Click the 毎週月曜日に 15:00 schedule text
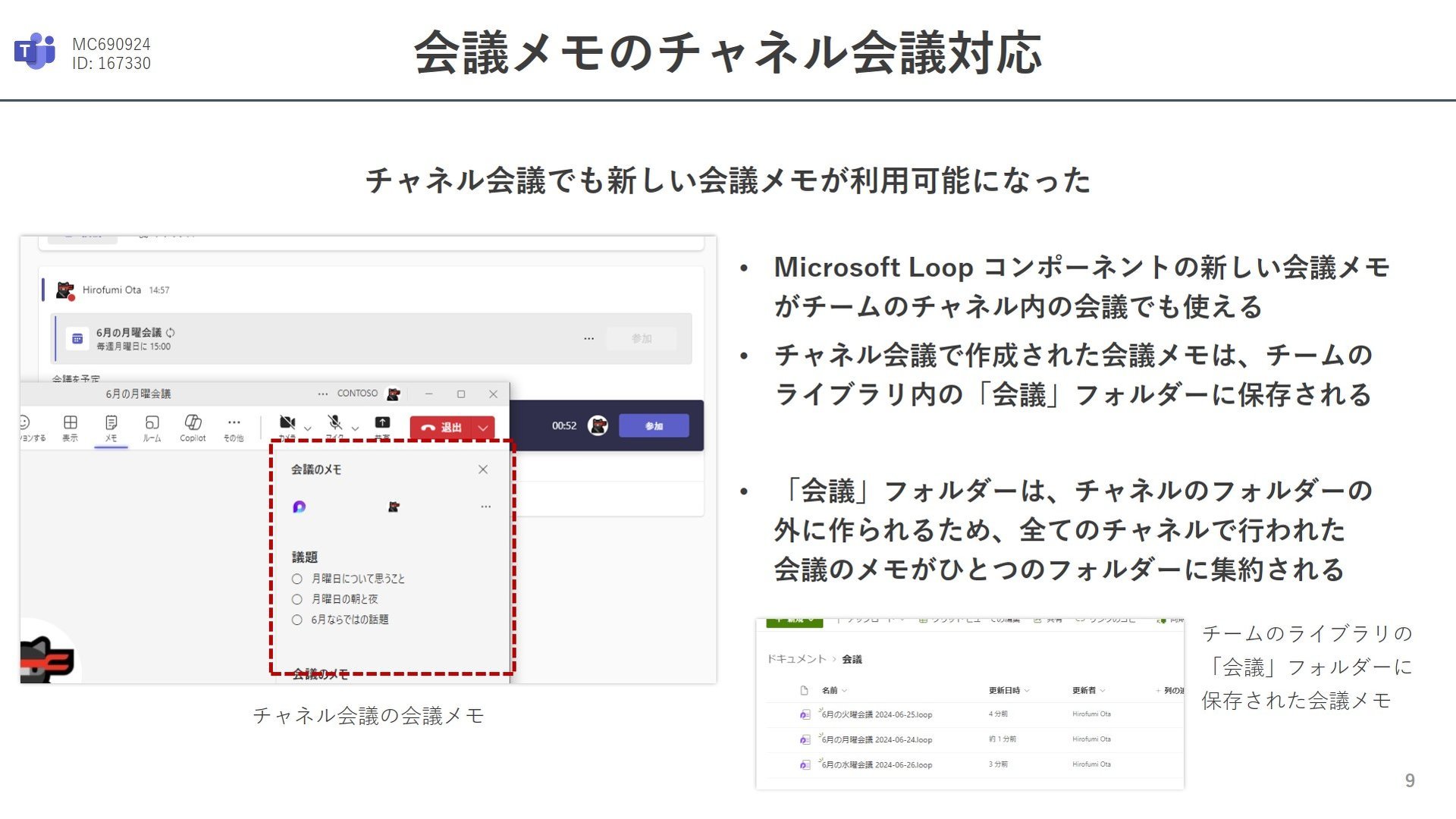This screenshot has width=1456, height=819. pos(133,347)
